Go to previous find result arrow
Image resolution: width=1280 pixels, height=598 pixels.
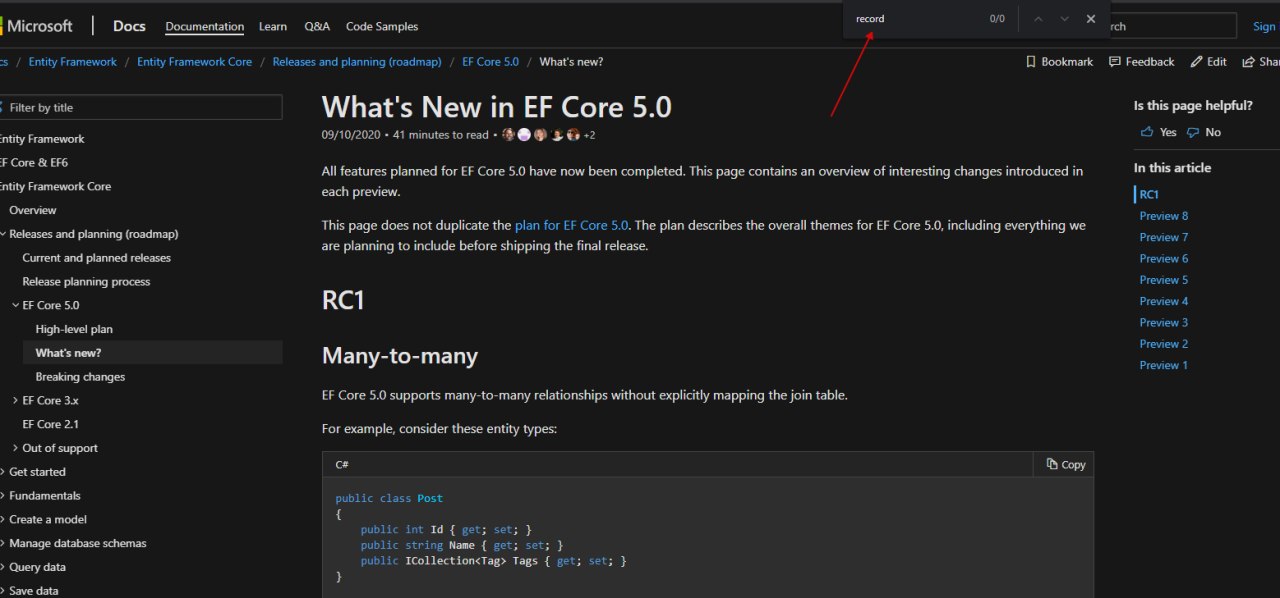pyautogui.click(x=1038, y=19)
